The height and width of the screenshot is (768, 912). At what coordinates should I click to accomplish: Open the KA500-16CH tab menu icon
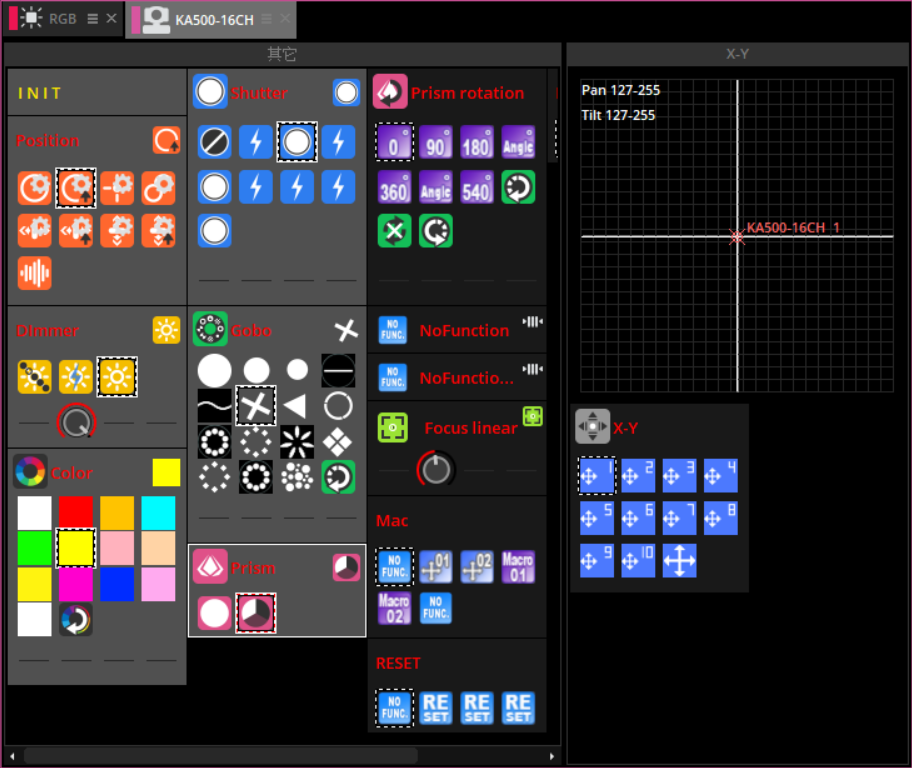click(266, 19)
